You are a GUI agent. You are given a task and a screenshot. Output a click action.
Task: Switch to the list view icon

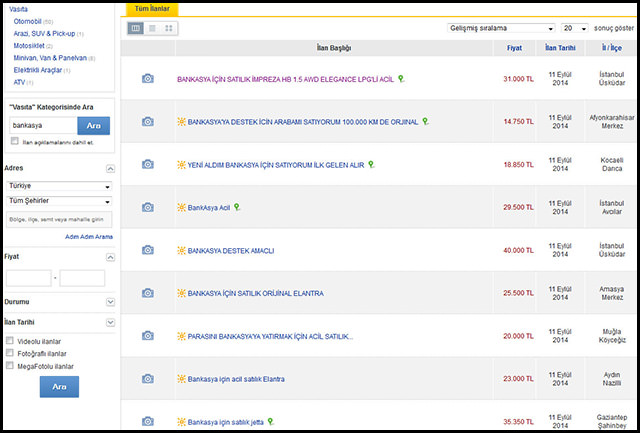coord(152,29)
